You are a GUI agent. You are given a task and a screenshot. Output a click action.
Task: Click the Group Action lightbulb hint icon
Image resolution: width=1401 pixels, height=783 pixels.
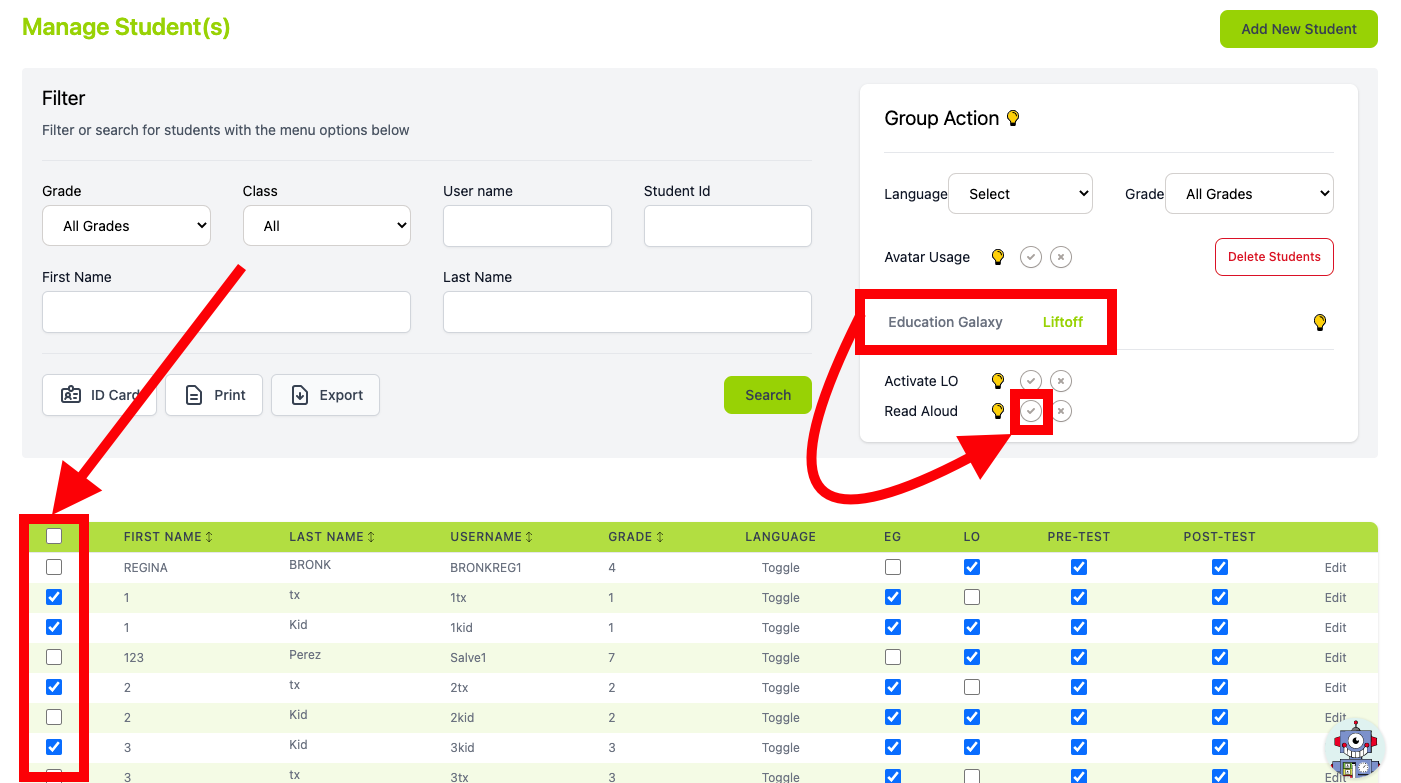(x=1013, y=118)
